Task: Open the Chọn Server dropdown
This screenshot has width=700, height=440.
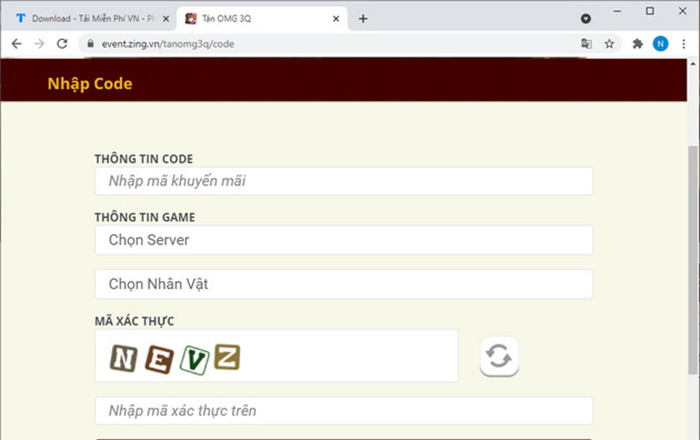Action: tap(344, 240)
